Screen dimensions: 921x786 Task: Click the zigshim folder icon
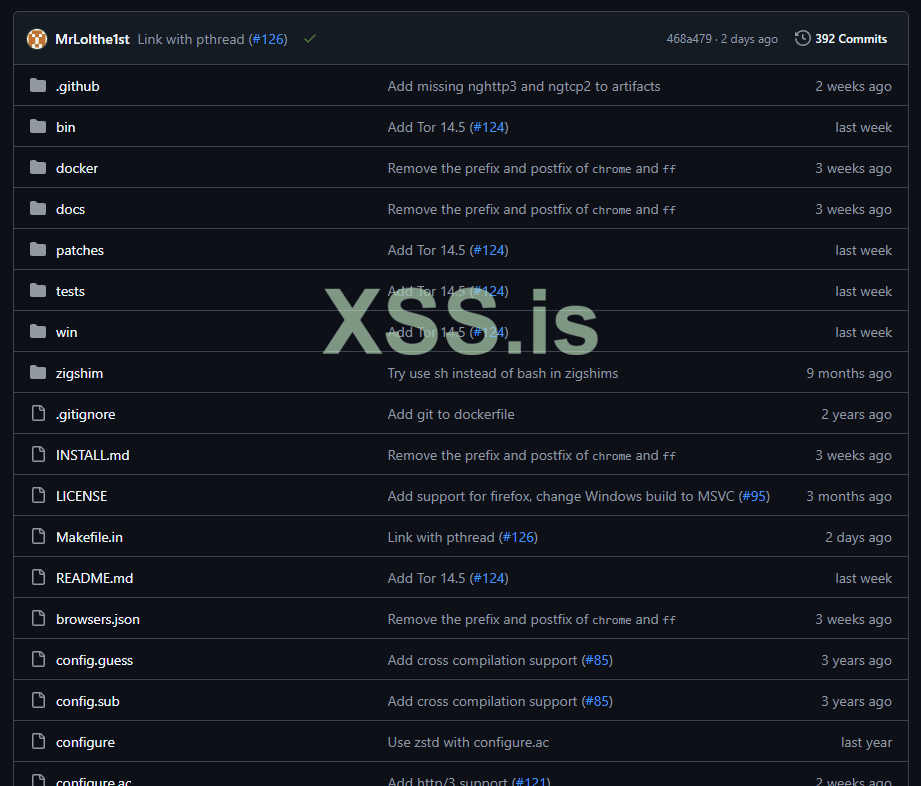pos(38,373)
